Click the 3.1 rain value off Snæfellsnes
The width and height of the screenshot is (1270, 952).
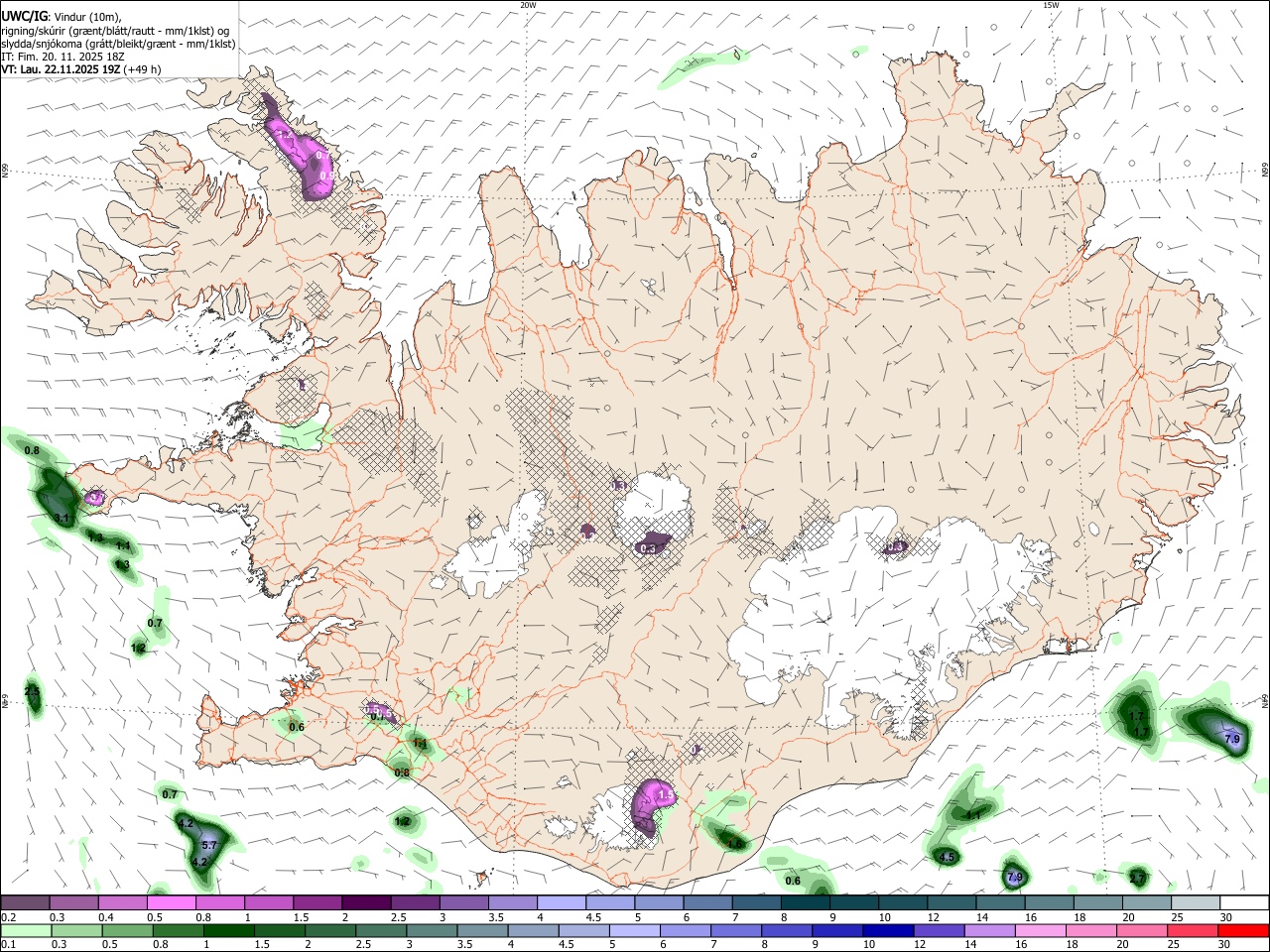click(62, 518)
